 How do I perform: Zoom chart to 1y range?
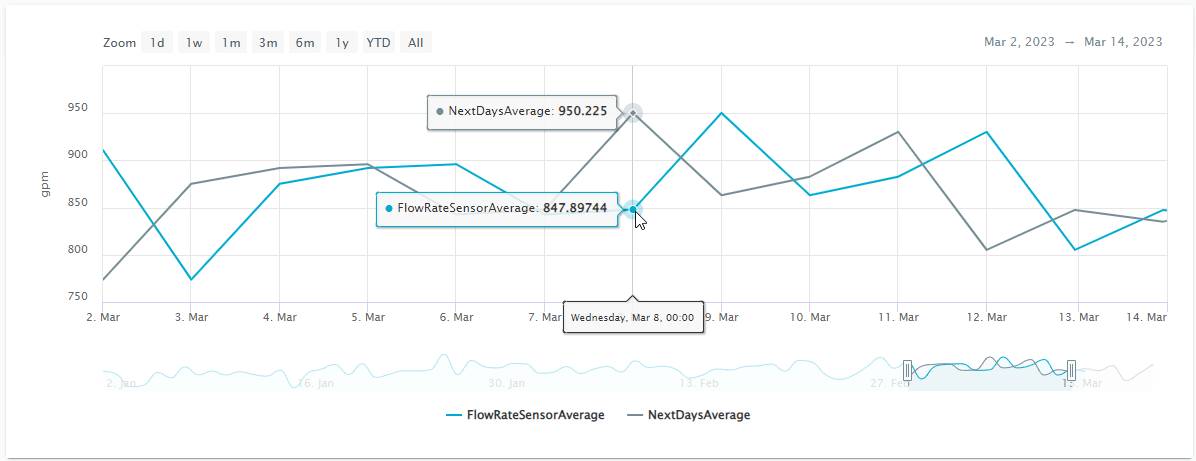pos(342,43)
